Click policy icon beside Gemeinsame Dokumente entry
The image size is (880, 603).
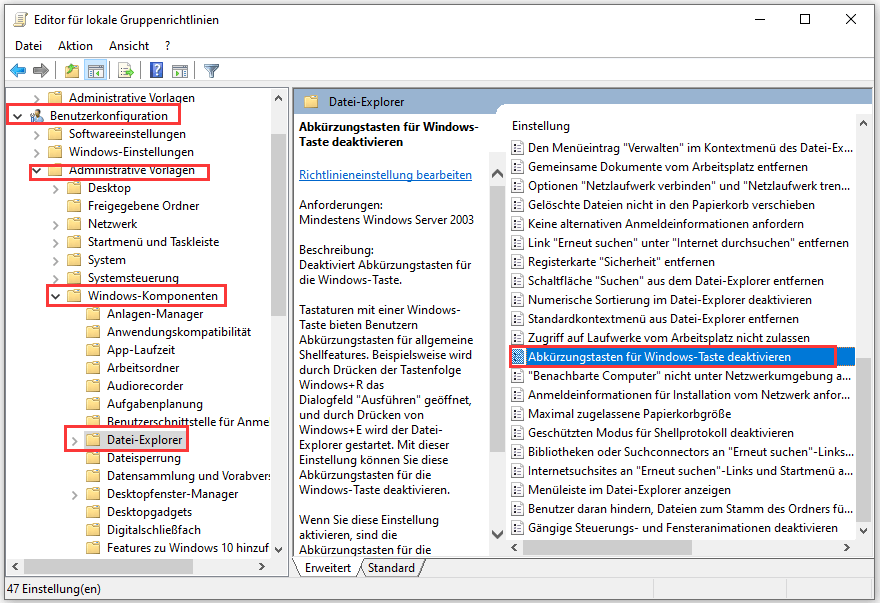point(517,167)
